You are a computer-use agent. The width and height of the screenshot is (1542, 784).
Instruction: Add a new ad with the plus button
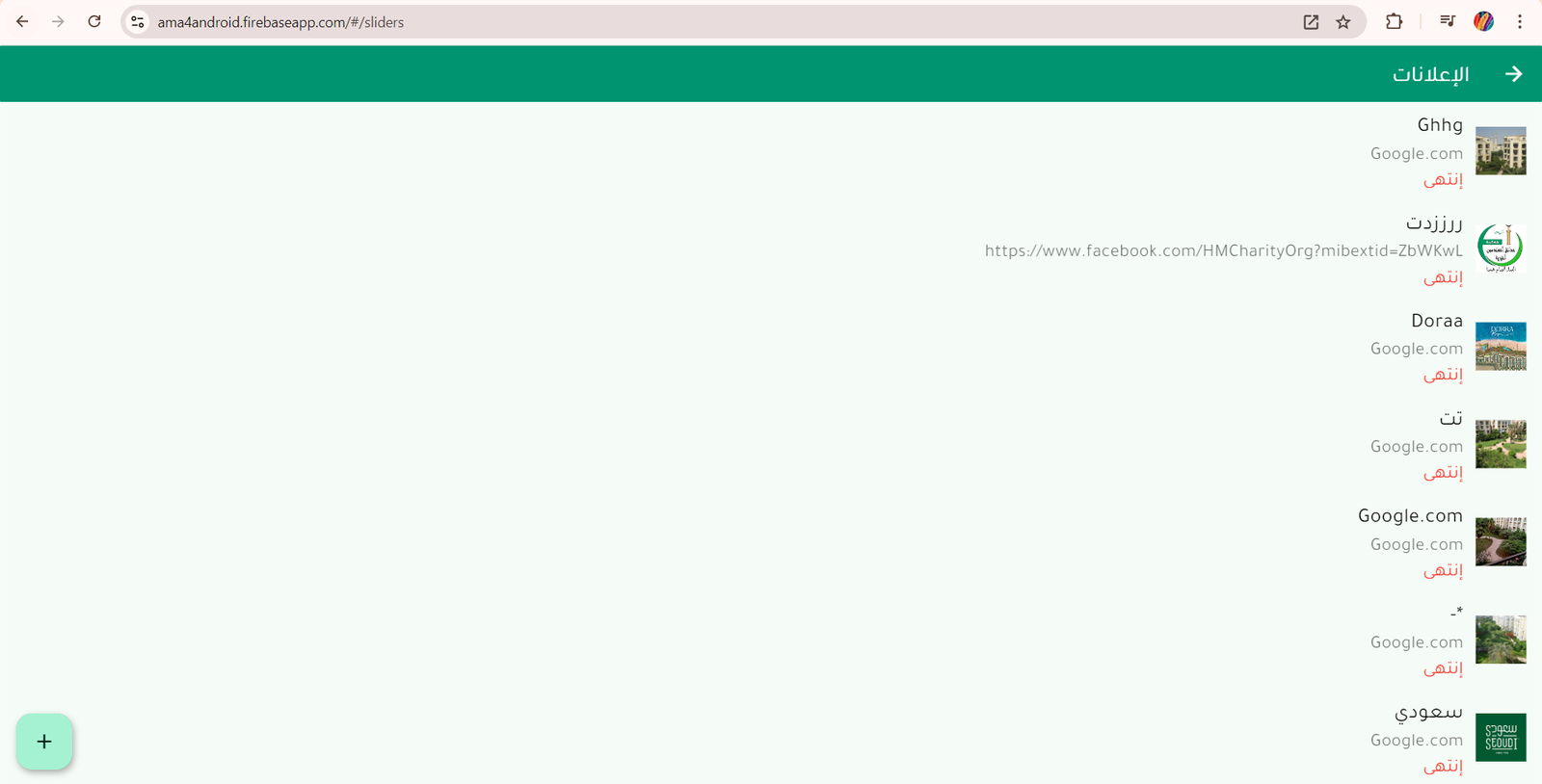point(44,742)
